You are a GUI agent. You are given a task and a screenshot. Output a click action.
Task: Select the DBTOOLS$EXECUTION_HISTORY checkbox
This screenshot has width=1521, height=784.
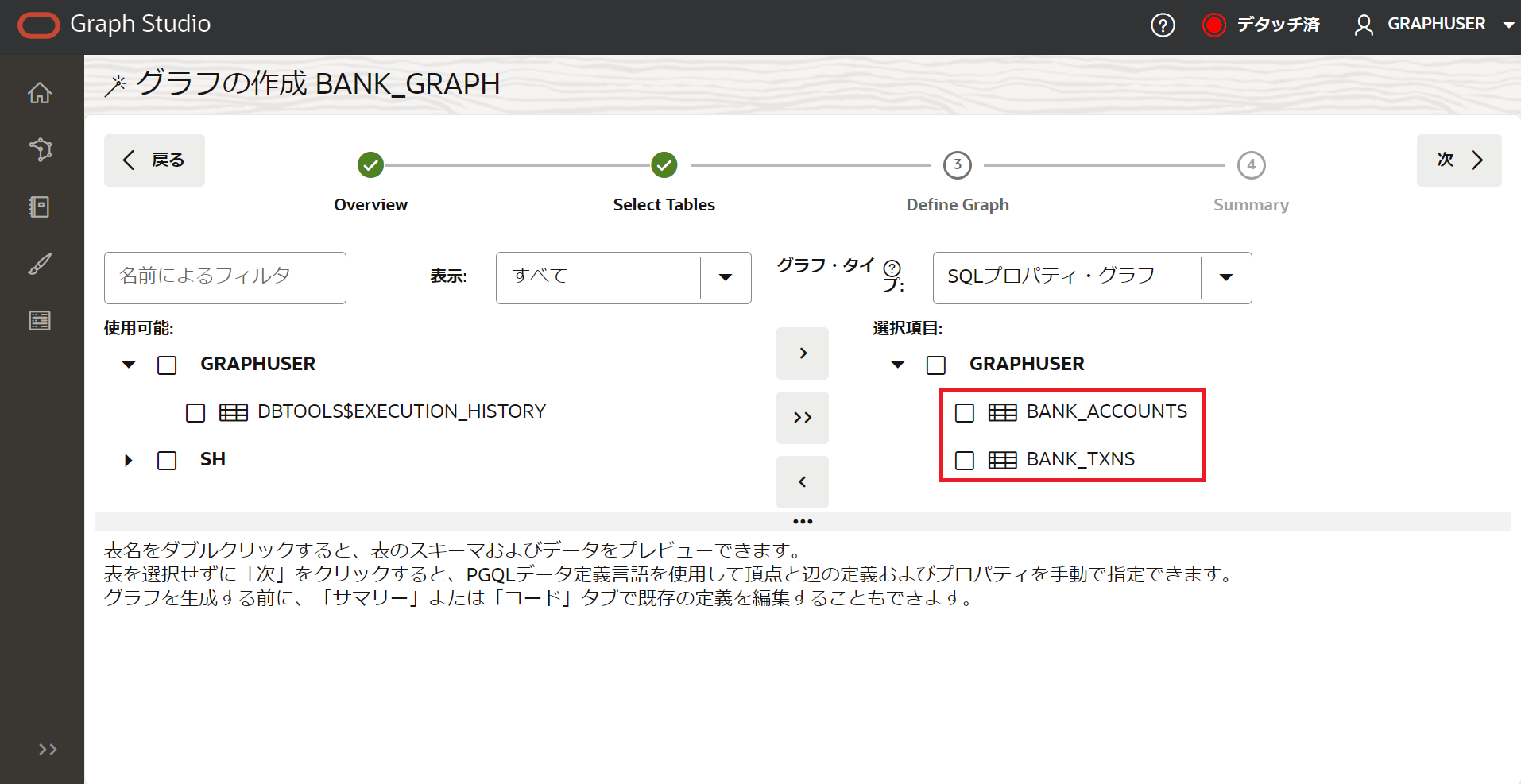pyautogui.click(x=195, y=412)
